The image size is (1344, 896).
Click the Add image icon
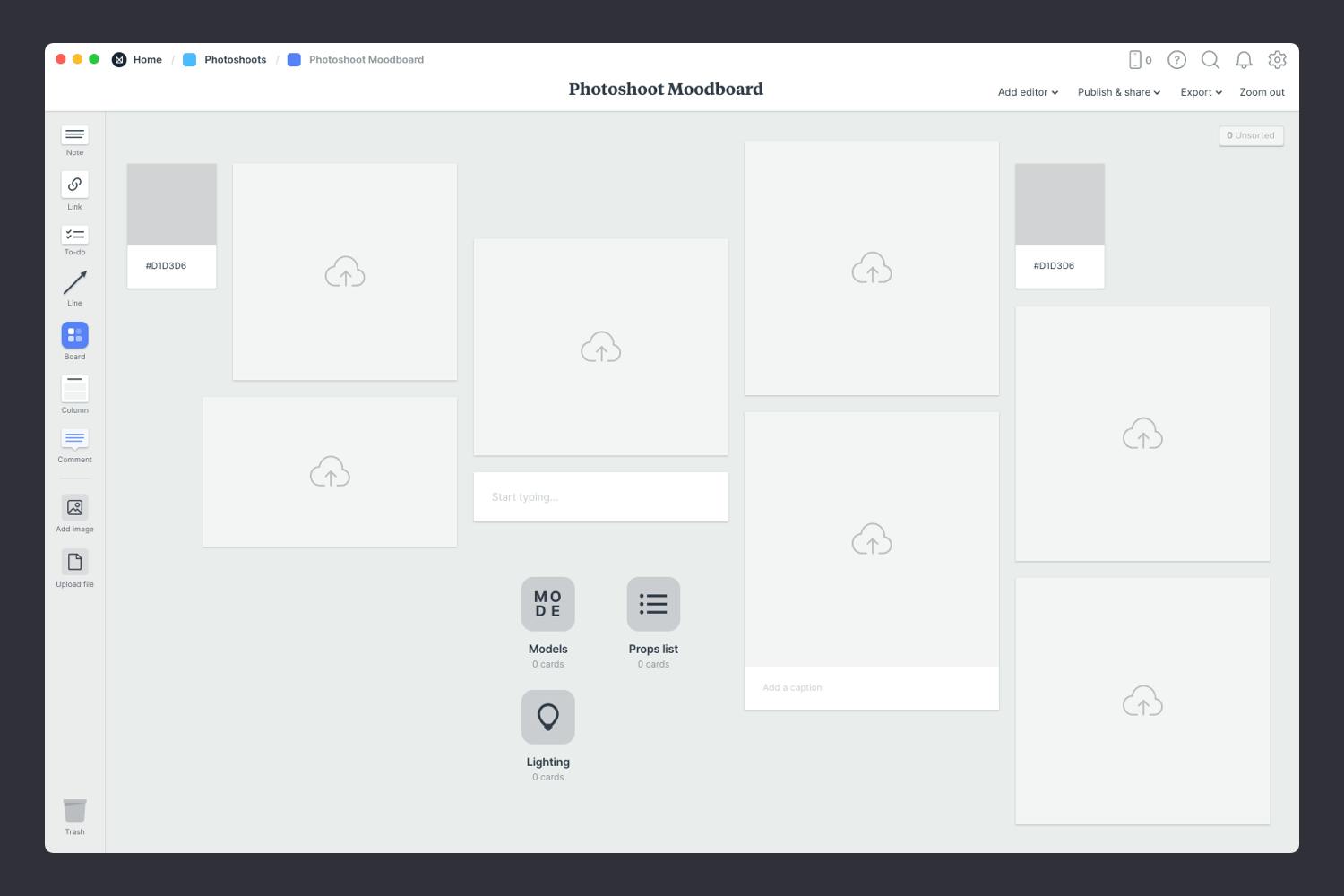pyautogui.click(x=74, y=507)
